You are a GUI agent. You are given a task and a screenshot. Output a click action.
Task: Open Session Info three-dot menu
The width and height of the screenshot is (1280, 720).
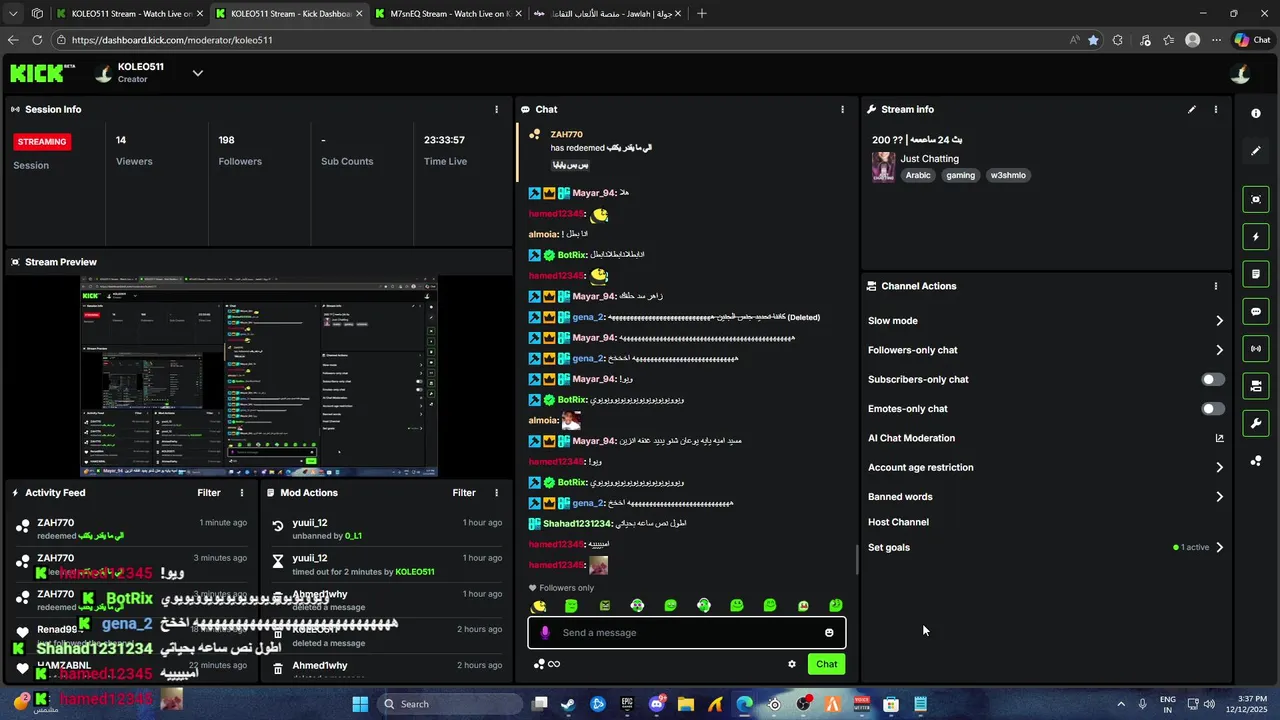click(x=496, y=109)
